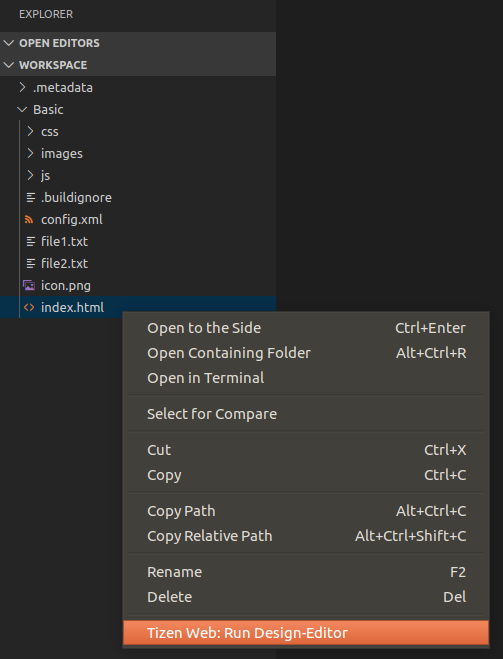Open the .buildignore file name
The image size is (503, 659).
coord(76,198)
